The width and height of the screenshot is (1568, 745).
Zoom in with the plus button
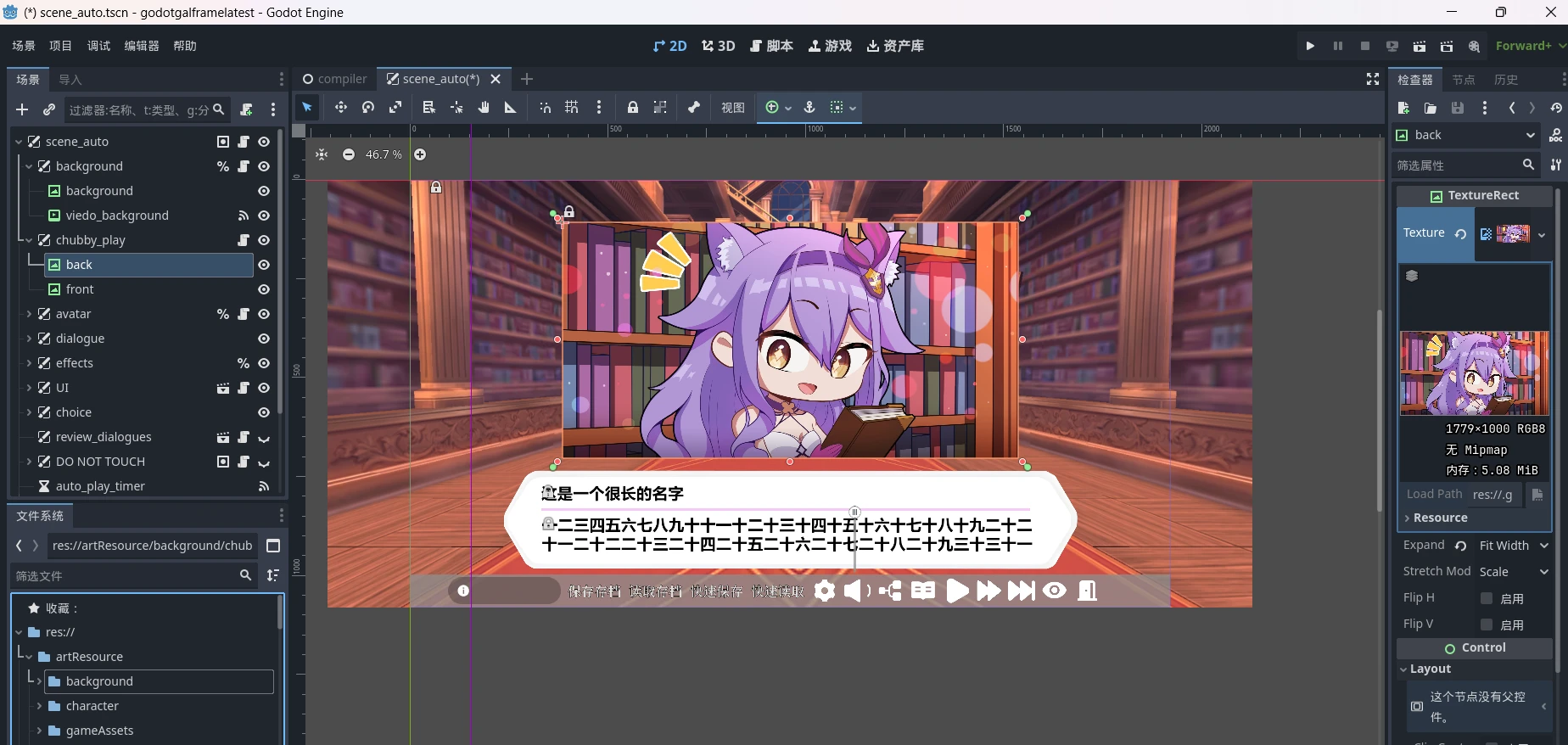click(420, 154)
